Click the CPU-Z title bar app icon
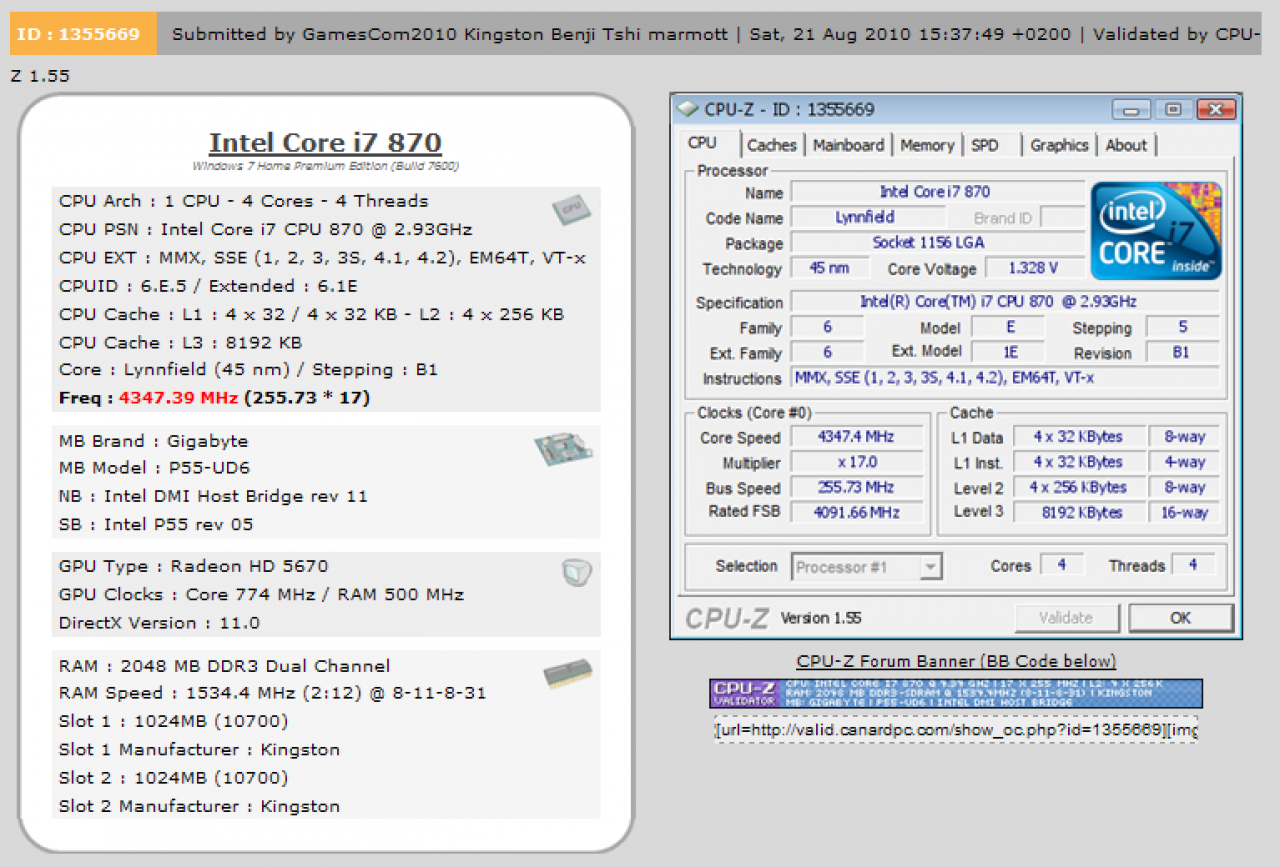 click(689, 109)
